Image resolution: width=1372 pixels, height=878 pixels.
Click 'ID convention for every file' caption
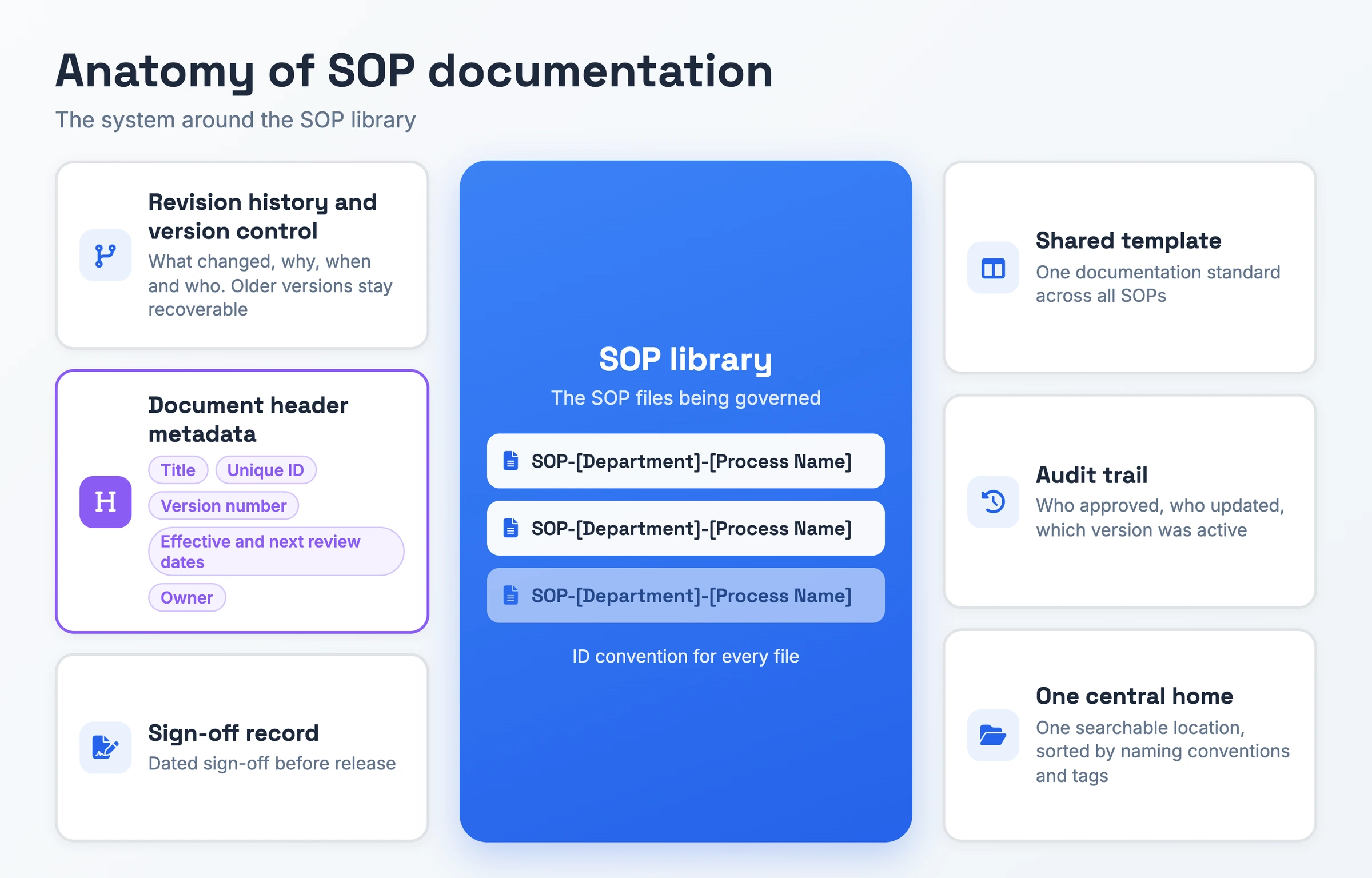(x=685, y=656)
